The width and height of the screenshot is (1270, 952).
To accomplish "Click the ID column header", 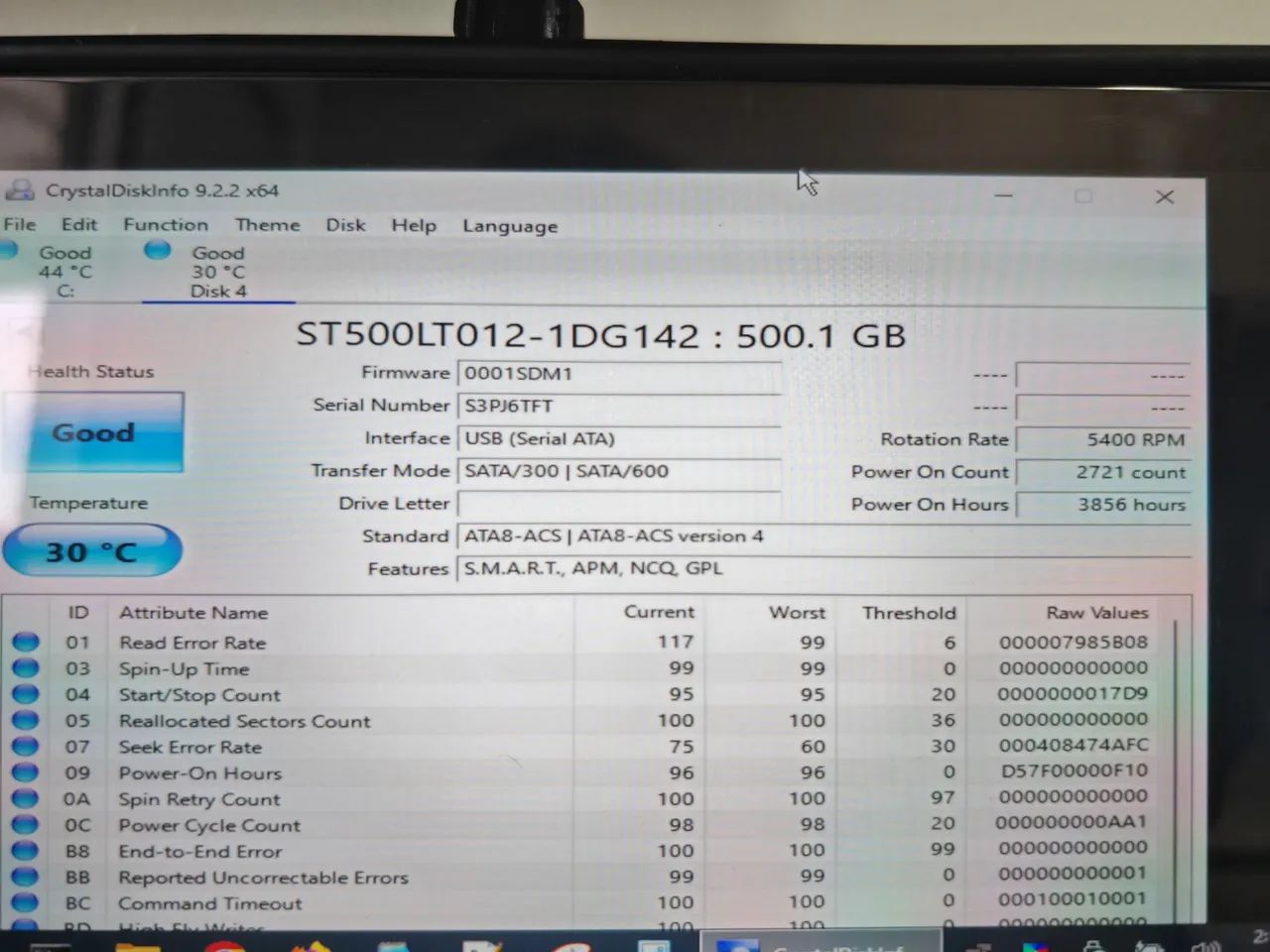I will (x=77, y=612).
